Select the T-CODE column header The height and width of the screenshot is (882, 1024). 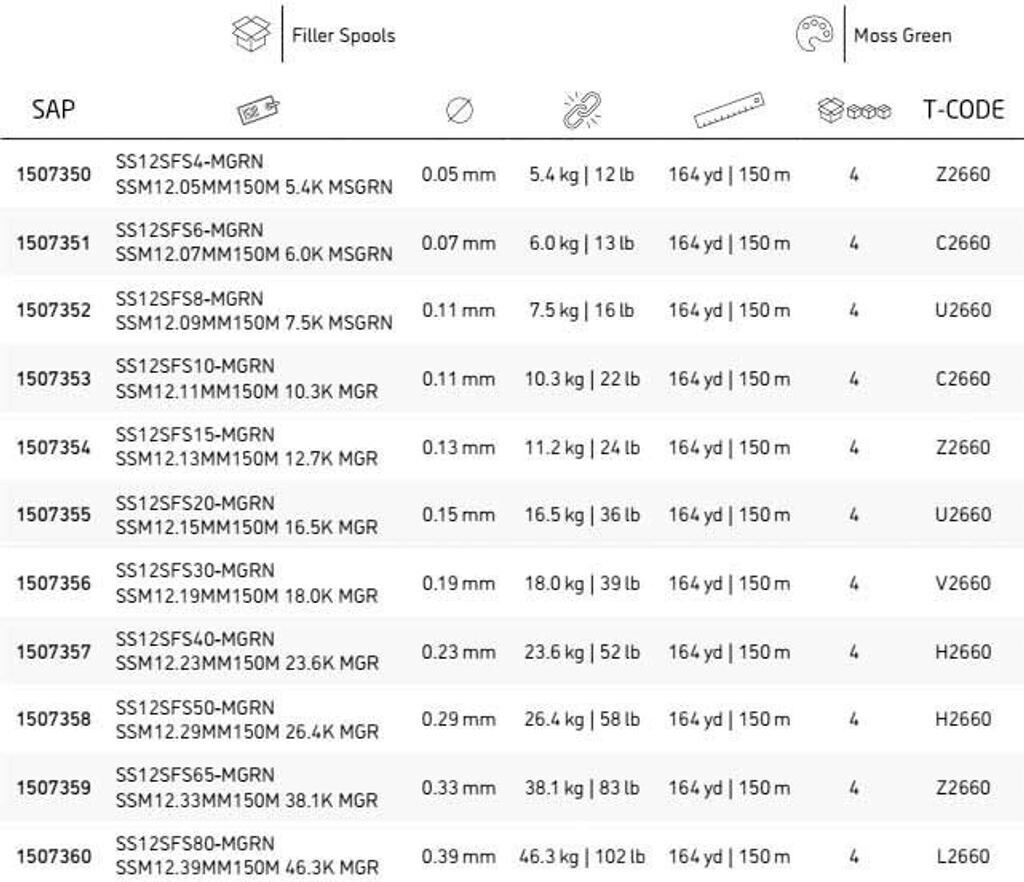click(962, 110)
